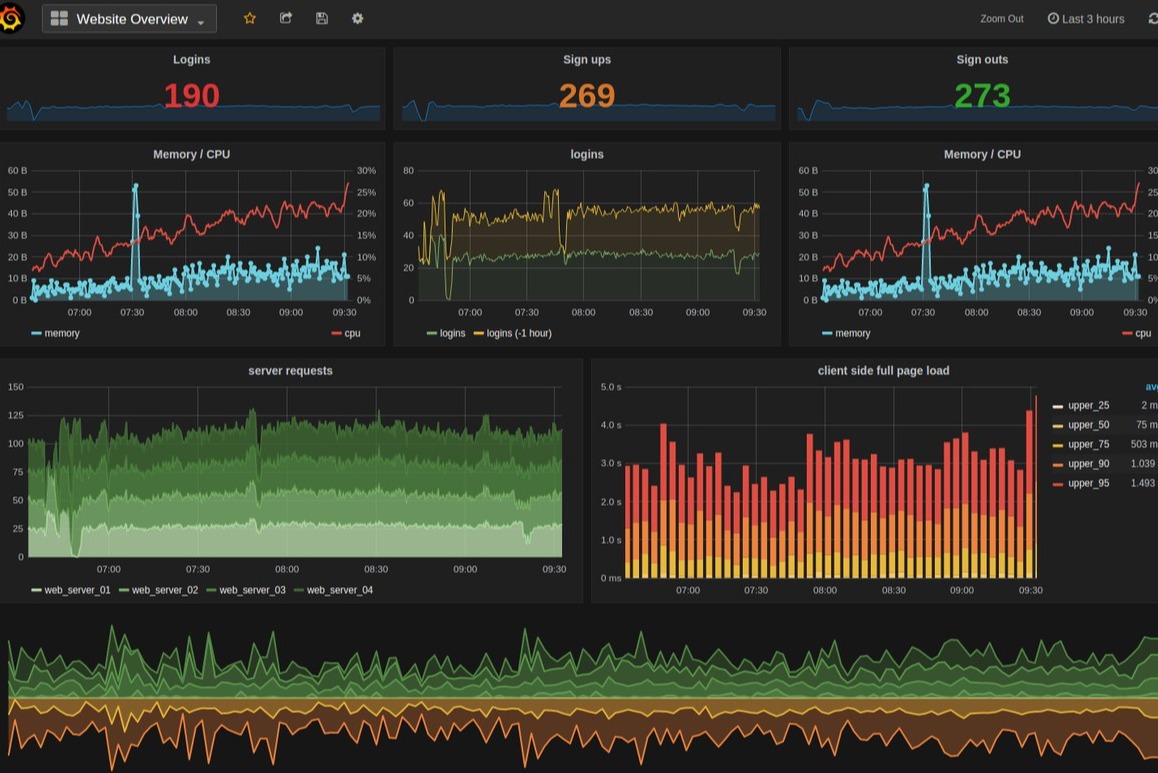Click the 269 Sign ups stat value
The height and width of the screenshot is (773, 1158).
586,96
